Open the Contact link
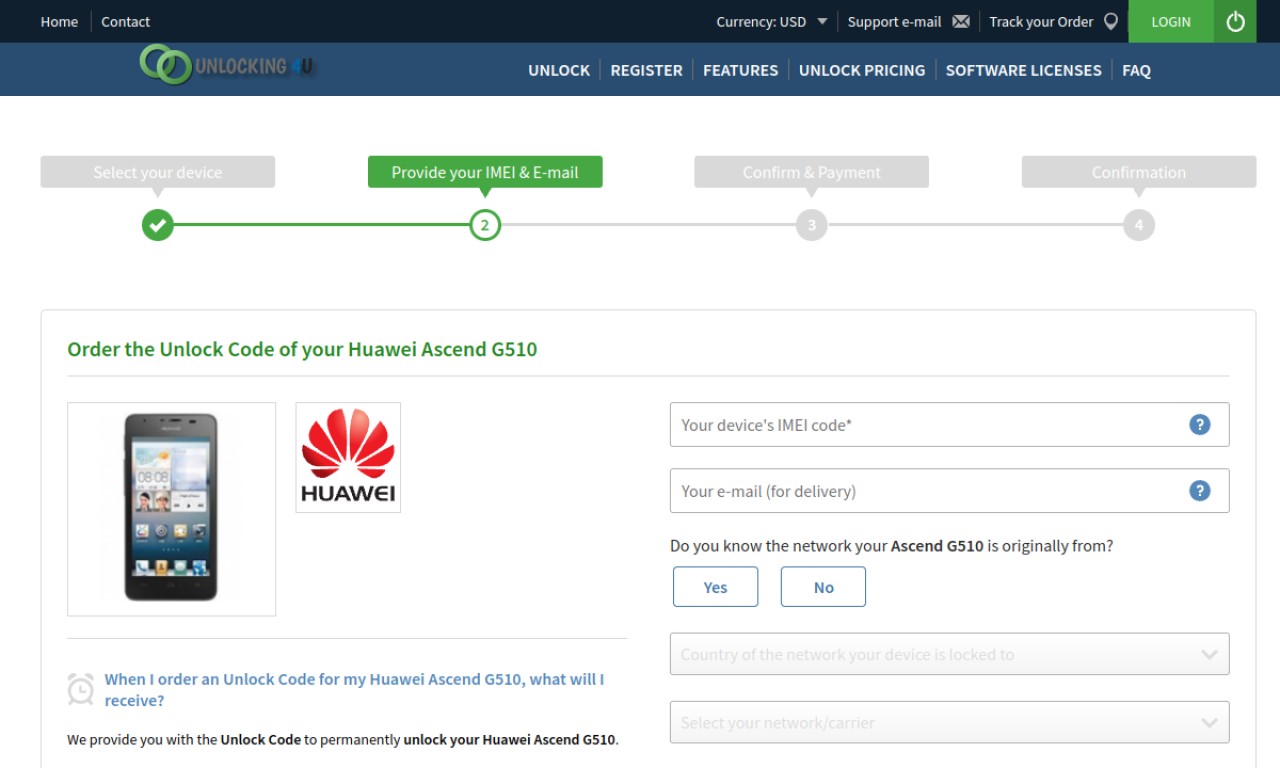The image size is (1280, 768). (x=125, y=21)
